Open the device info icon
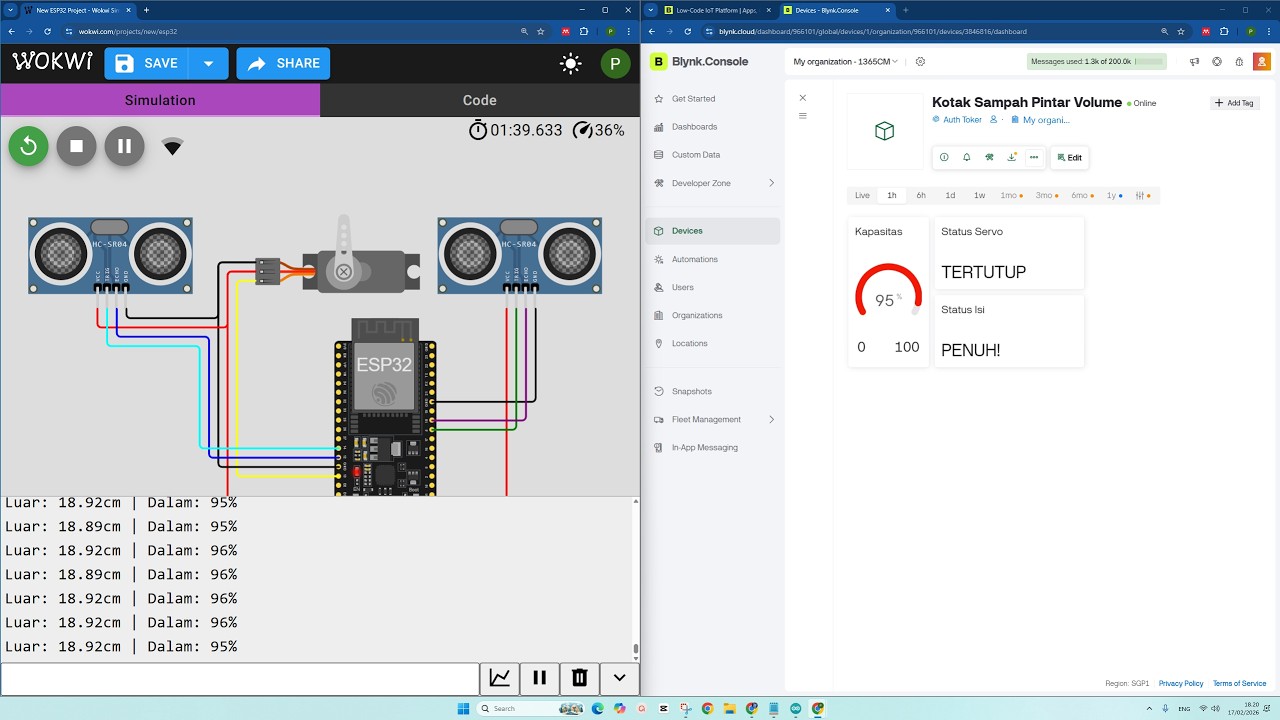 944,157
